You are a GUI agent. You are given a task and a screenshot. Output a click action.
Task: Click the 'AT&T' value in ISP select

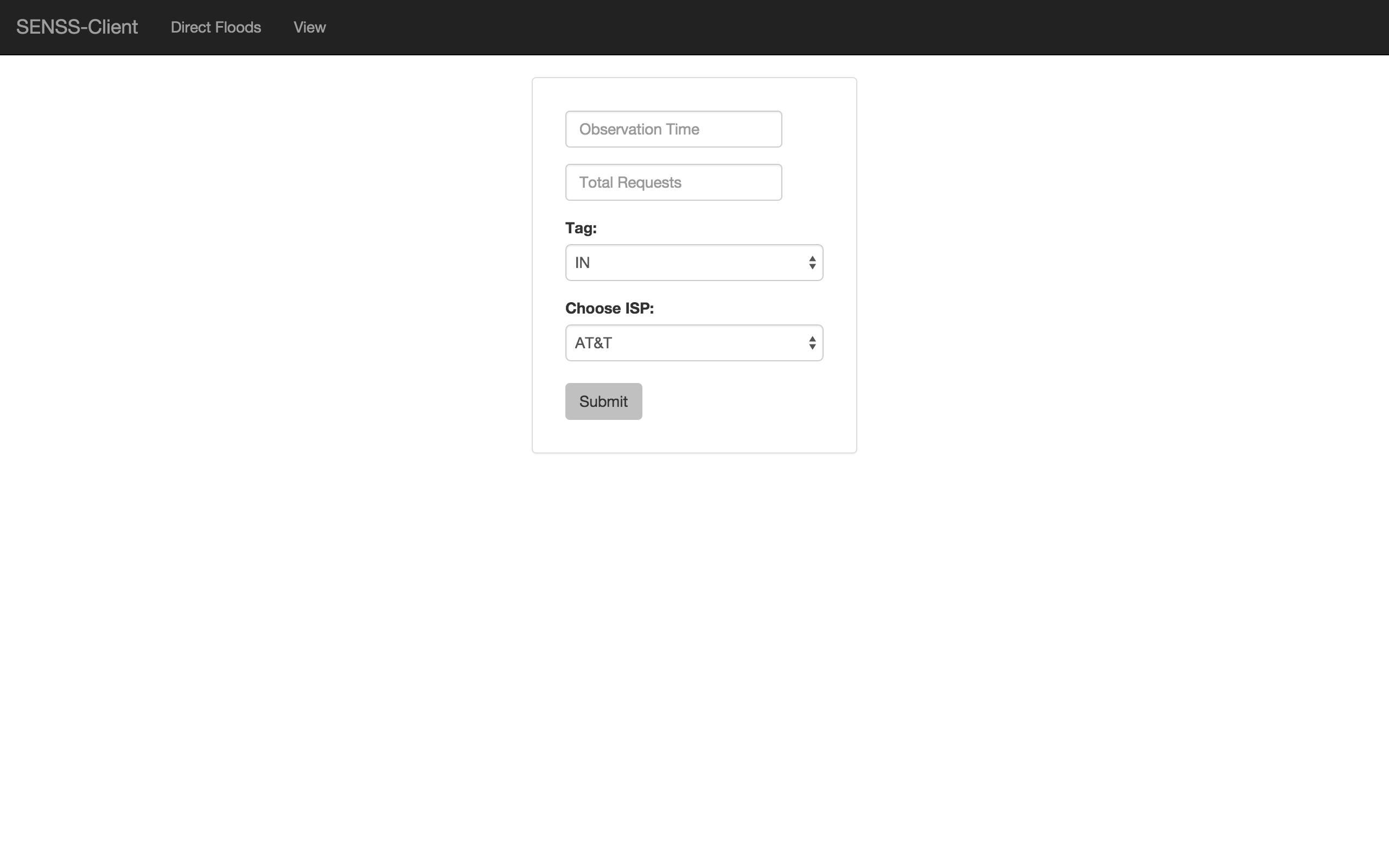pyautogui.click(x=593, y=343)
